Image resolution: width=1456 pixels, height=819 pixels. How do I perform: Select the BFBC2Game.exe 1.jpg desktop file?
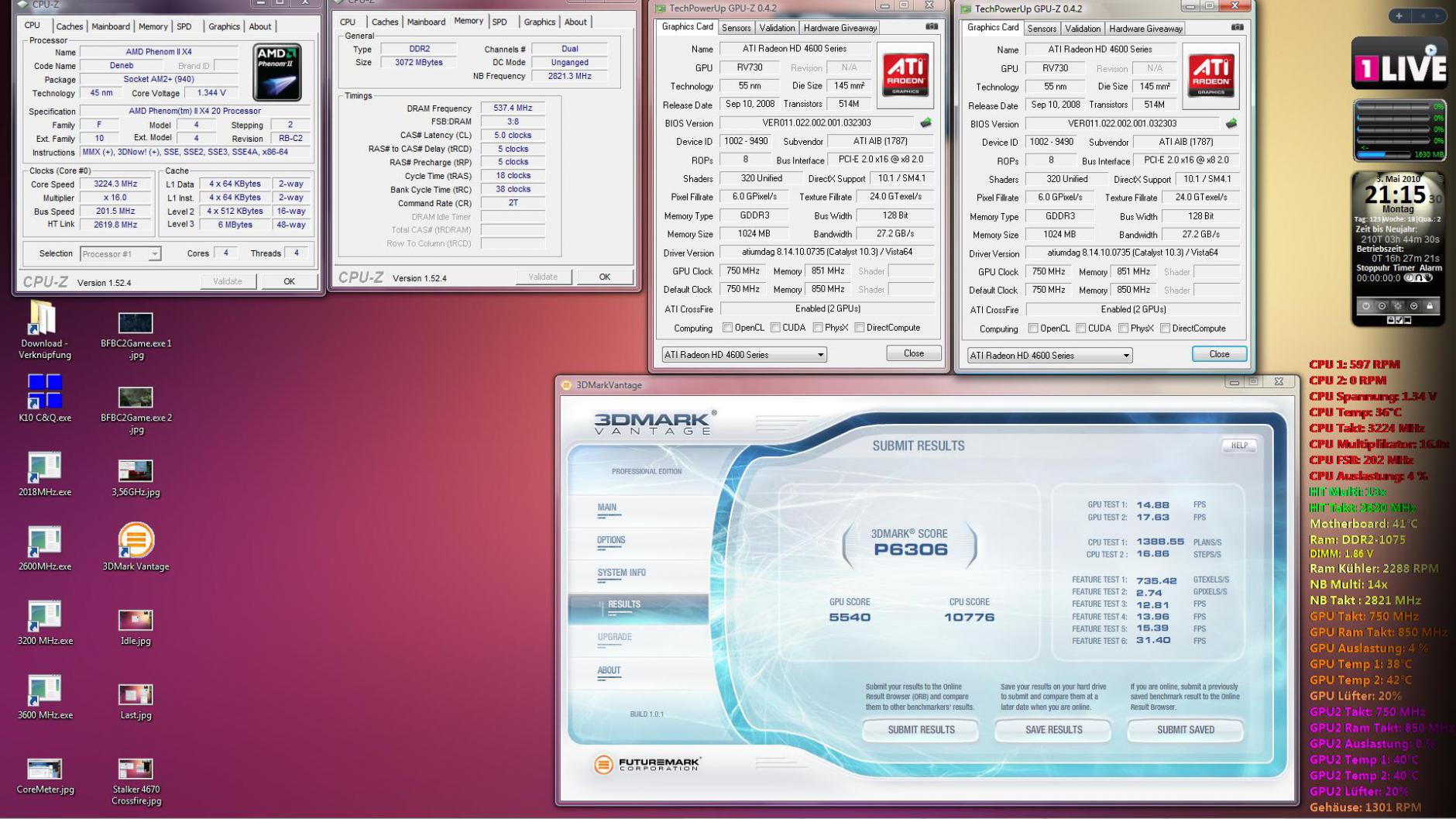(136, 335)
